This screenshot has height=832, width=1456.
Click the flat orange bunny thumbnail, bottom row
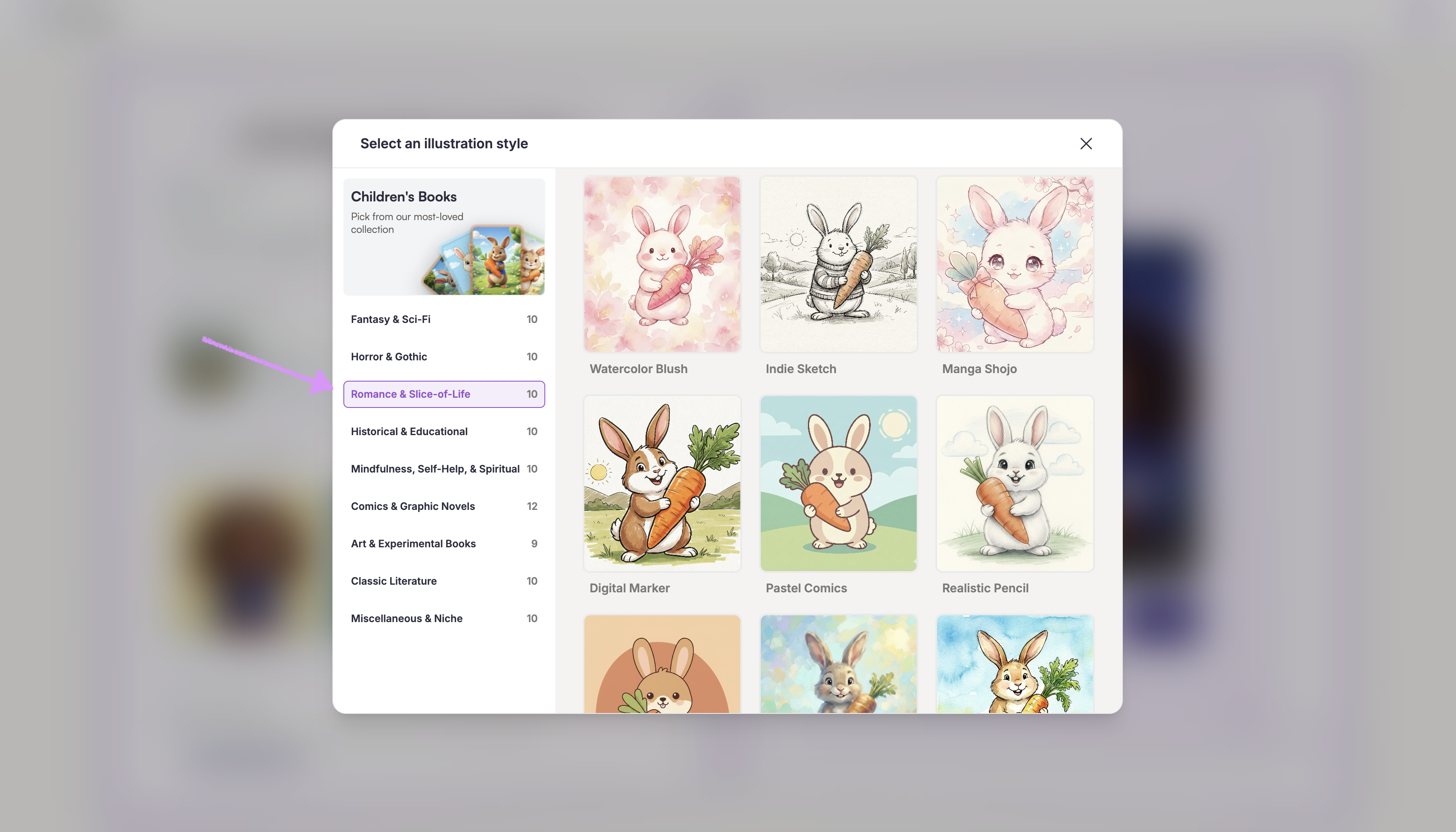click(662, 665)
